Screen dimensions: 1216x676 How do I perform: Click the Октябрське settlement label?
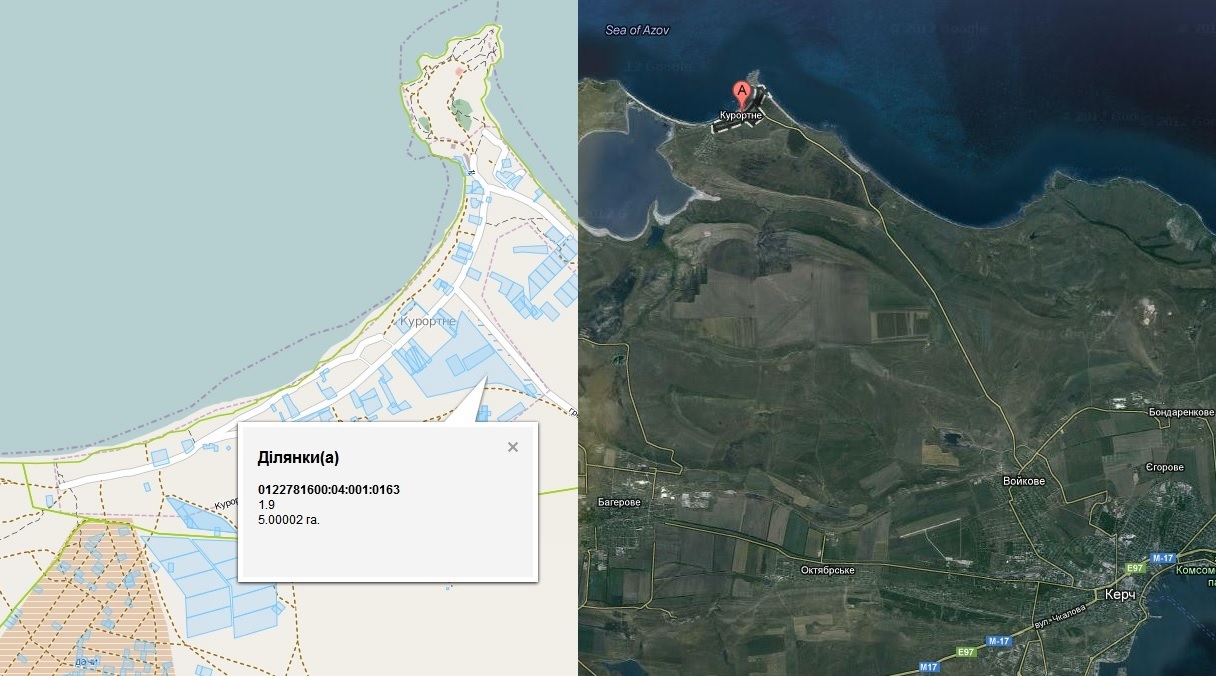(828, 570)
